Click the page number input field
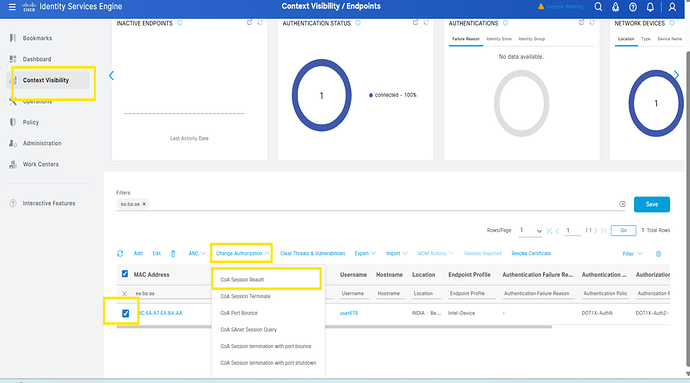Viewport: 690px width, 383px height. 572,231
